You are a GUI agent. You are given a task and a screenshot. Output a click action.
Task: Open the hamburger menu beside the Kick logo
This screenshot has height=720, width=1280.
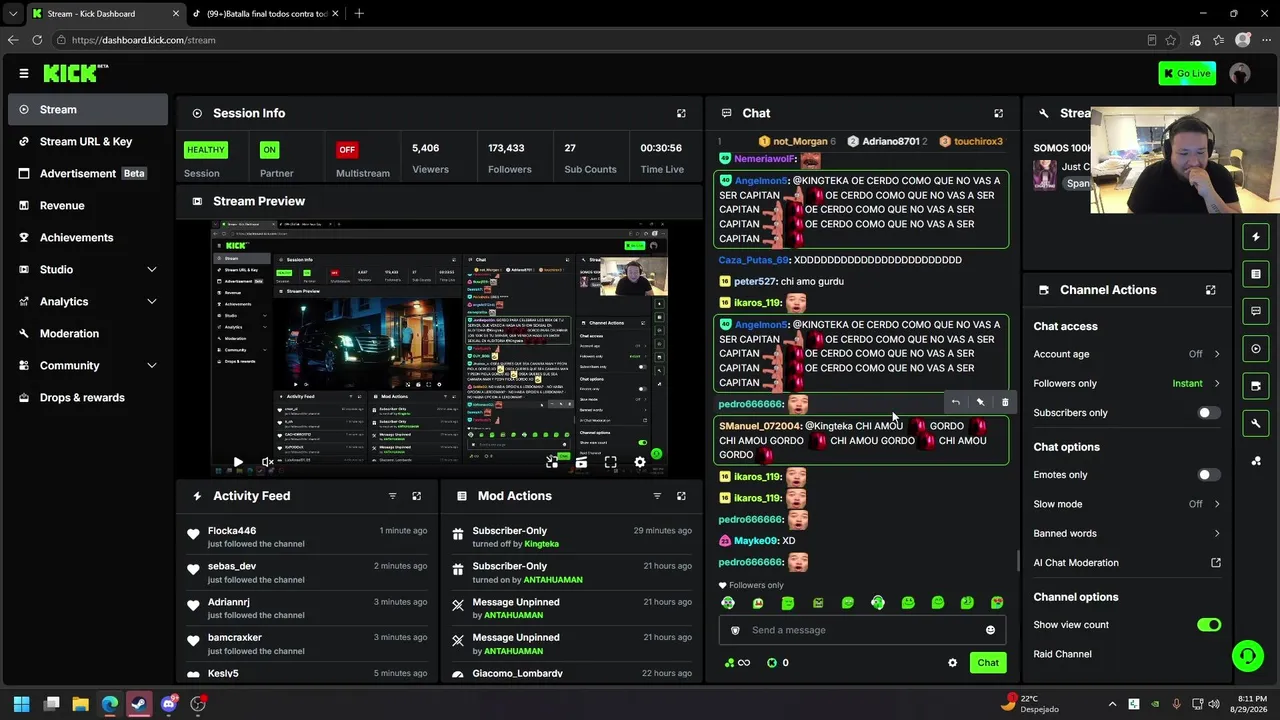click(x=24, y=73)
